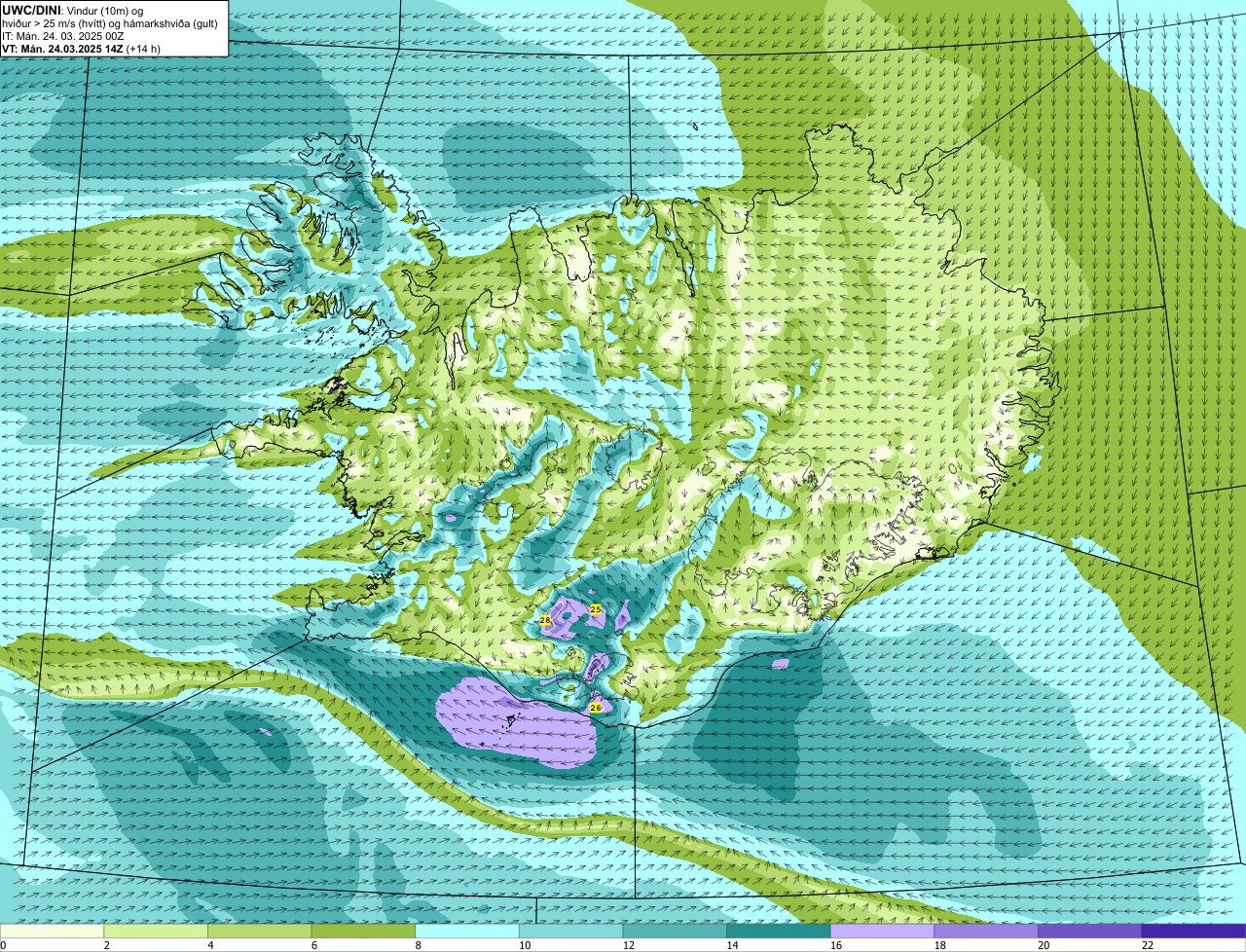
Task: Pick the 8–10 m/s pale cyan swatch
Action: pyautogui.click(x=467, y=931)
